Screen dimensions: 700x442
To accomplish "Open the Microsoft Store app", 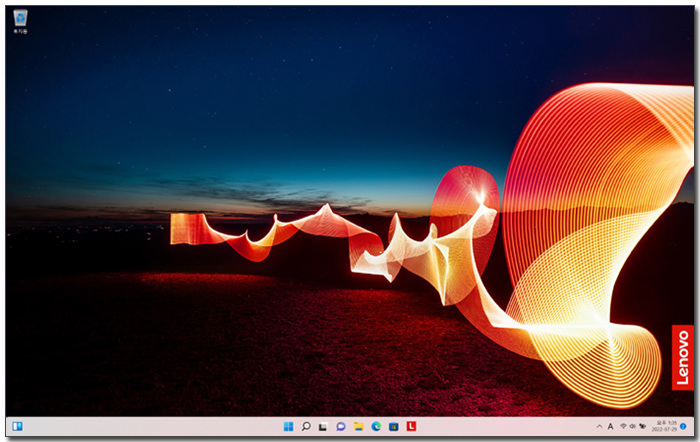I will click(x=393, y=426).
